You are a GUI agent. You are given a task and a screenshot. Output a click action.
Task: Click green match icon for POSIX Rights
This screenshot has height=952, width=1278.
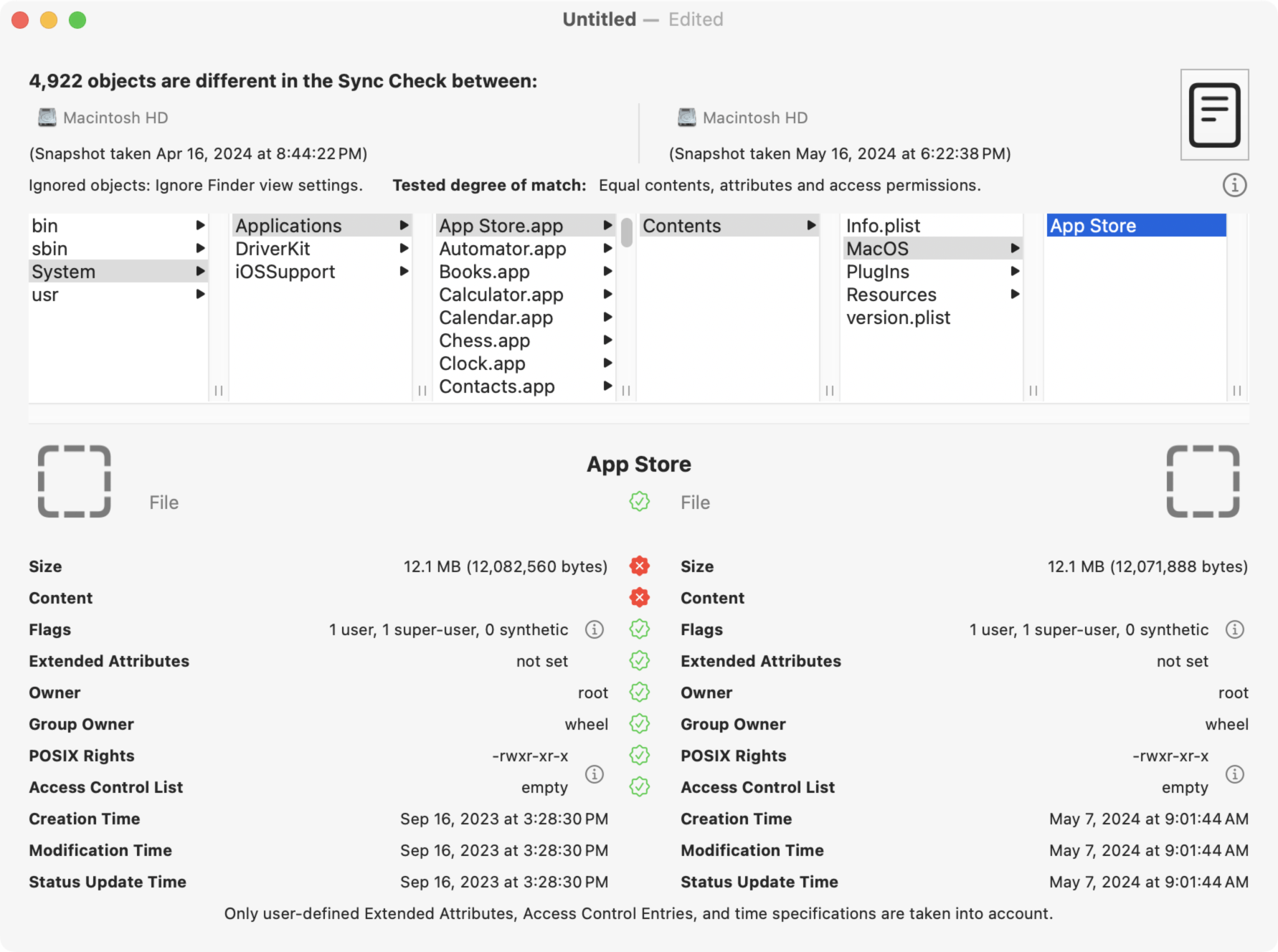tap(640, 756)
